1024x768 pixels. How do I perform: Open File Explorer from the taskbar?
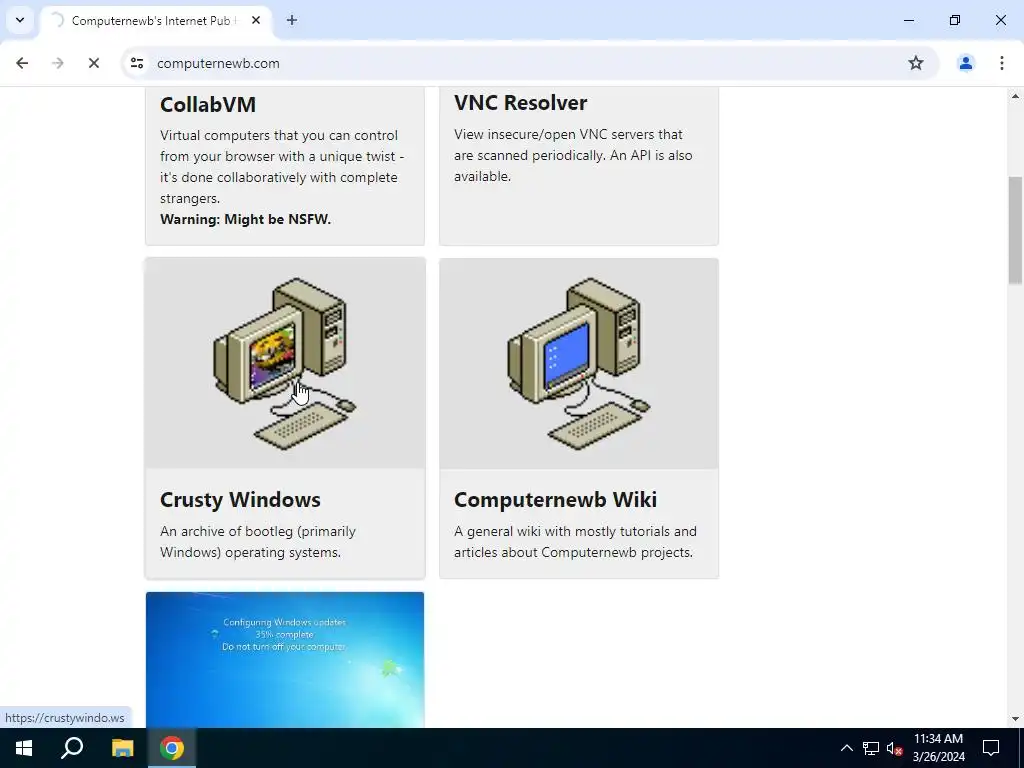click(122, 748)
